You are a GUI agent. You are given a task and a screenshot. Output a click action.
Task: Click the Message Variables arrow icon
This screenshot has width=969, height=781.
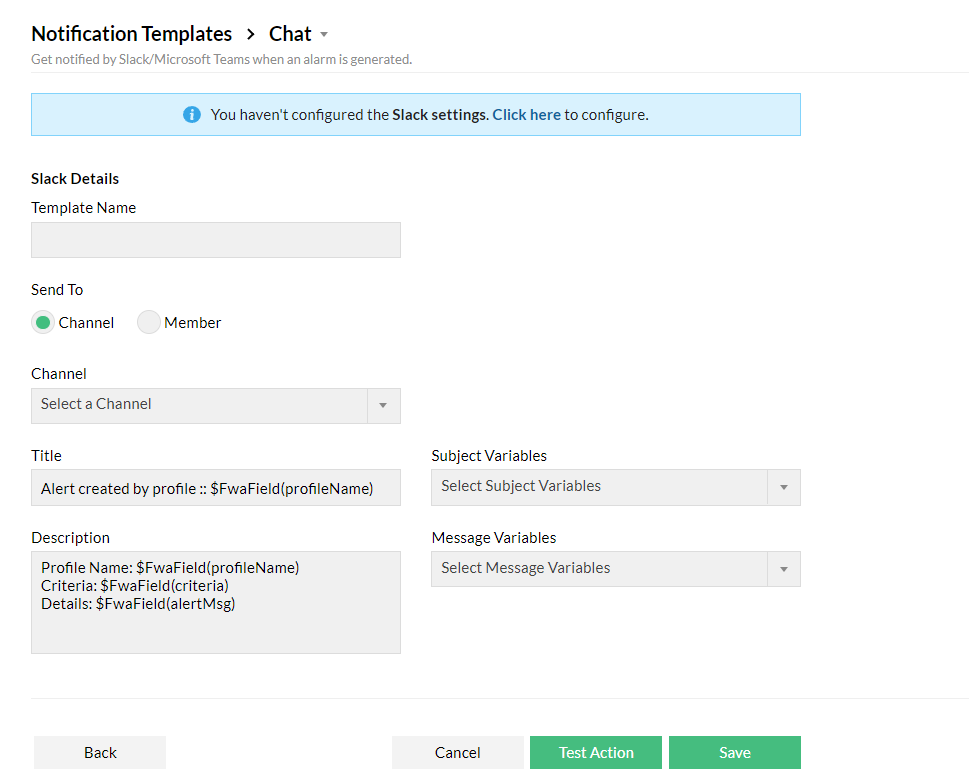784,570
